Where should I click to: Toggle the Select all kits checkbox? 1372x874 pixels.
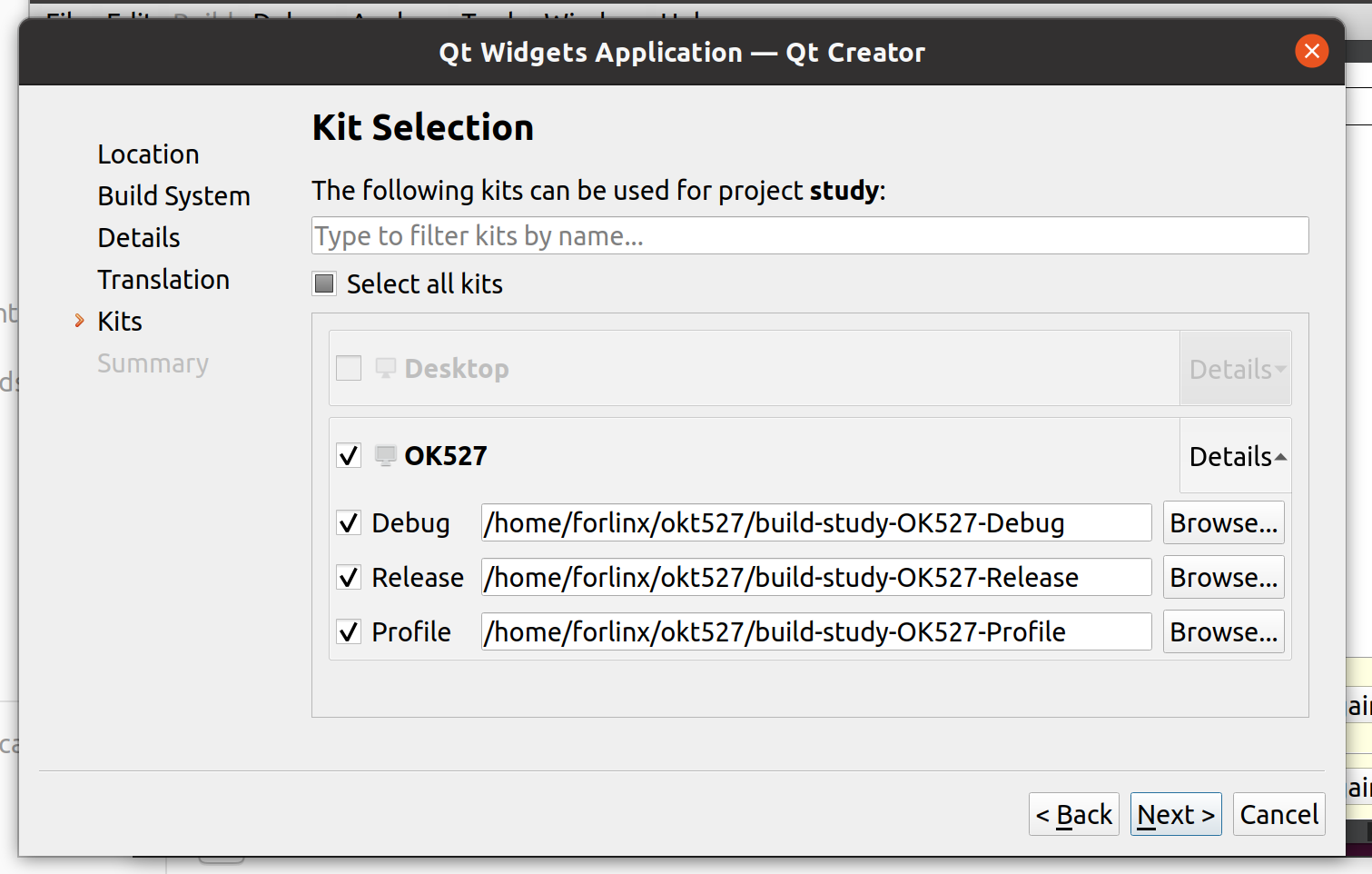[324, 283]
